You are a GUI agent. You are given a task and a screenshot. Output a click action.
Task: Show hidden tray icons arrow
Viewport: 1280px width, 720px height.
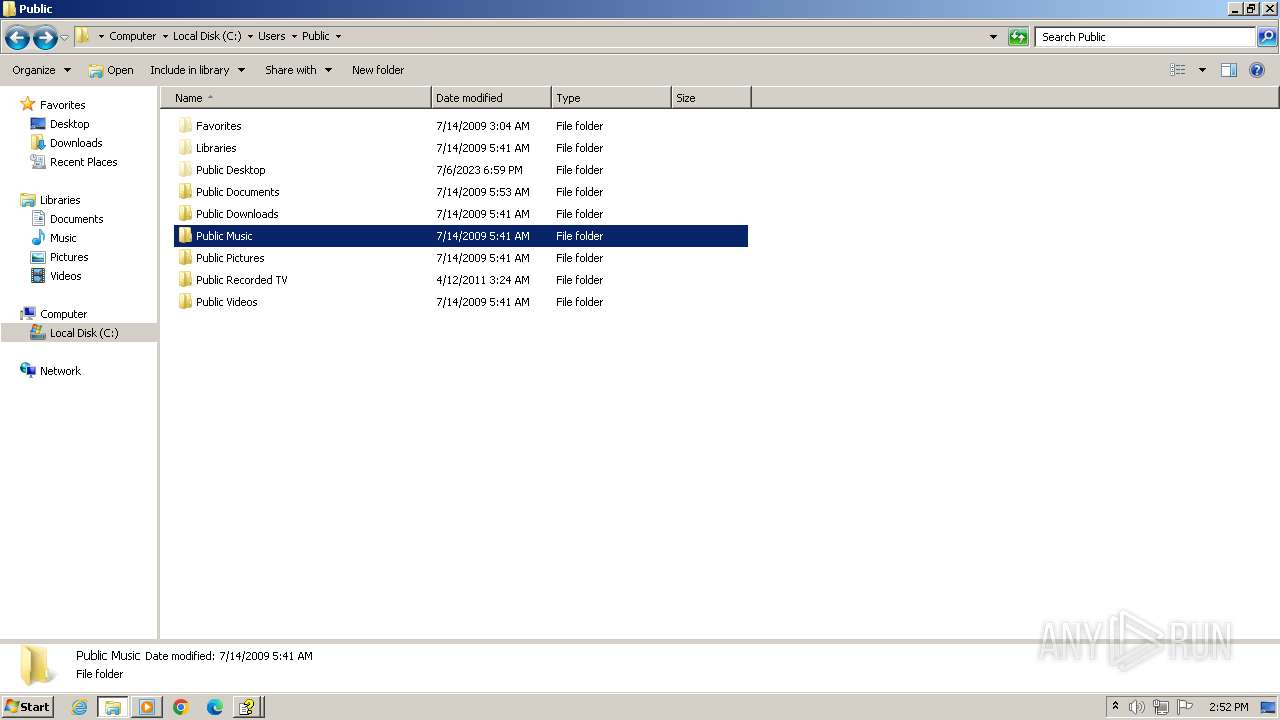(1115, 707)
